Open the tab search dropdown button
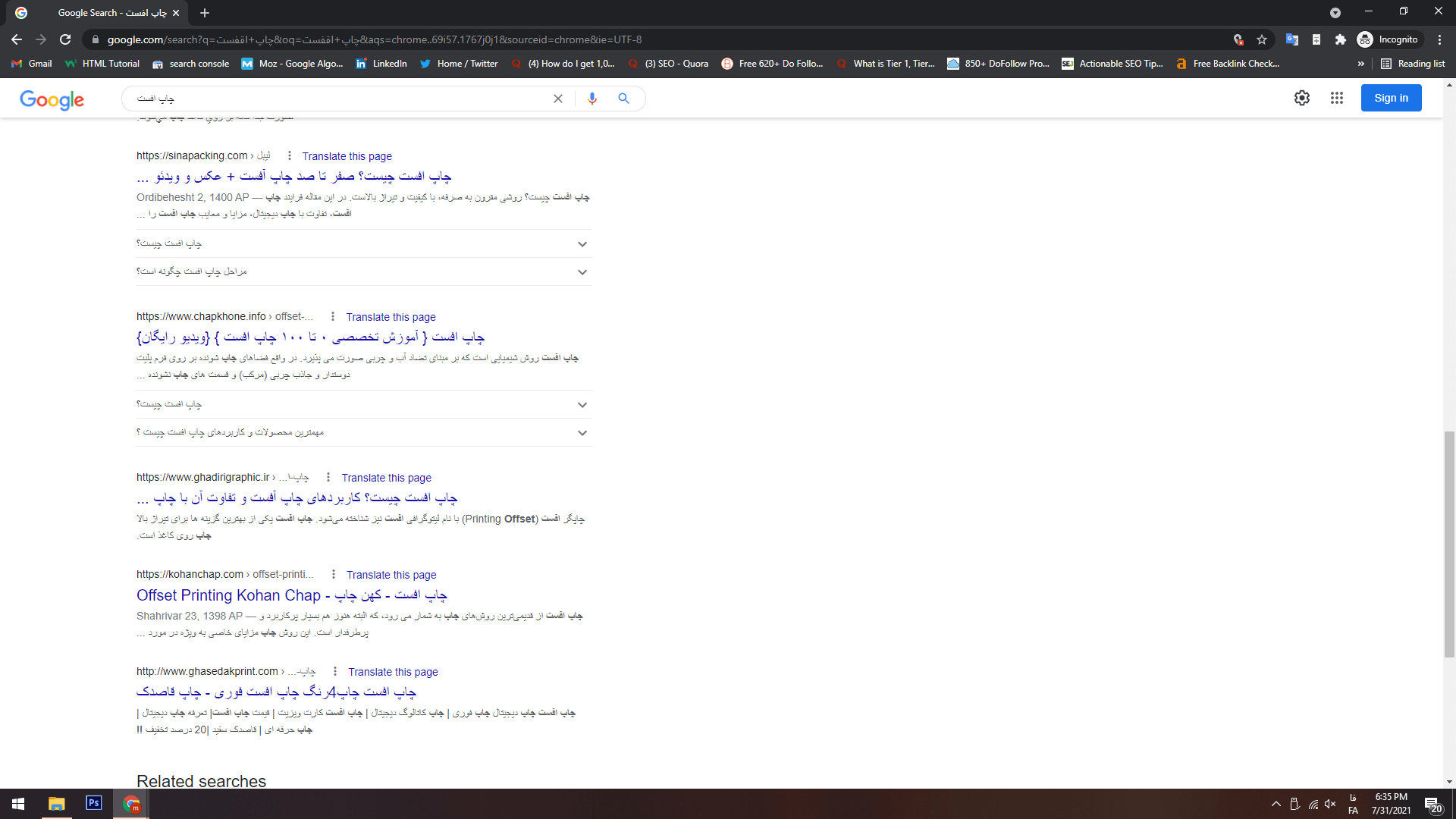This screenshot has width=1456, height=819. coord(1335,13)
